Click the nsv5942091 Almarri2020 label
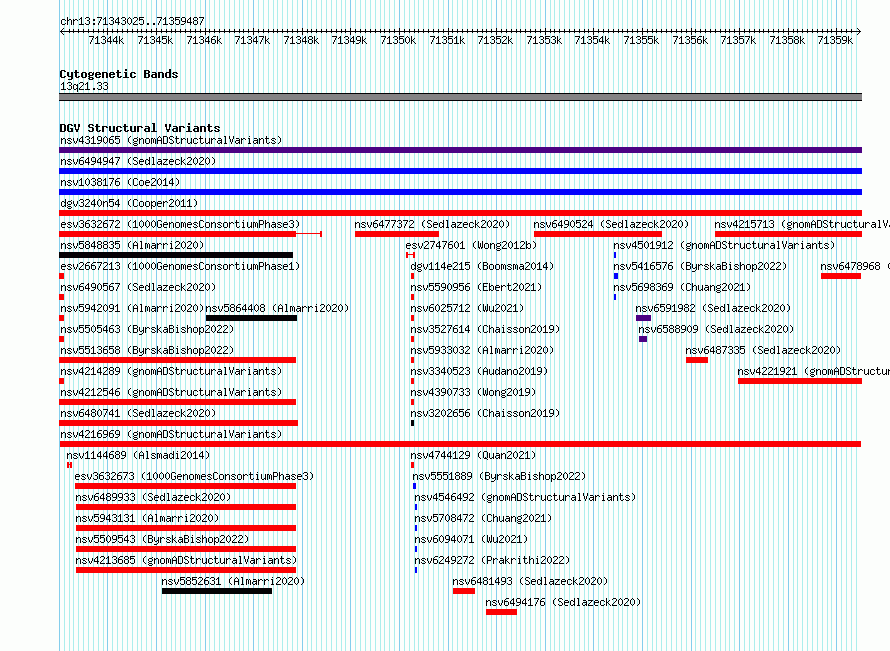 (132, 308)
